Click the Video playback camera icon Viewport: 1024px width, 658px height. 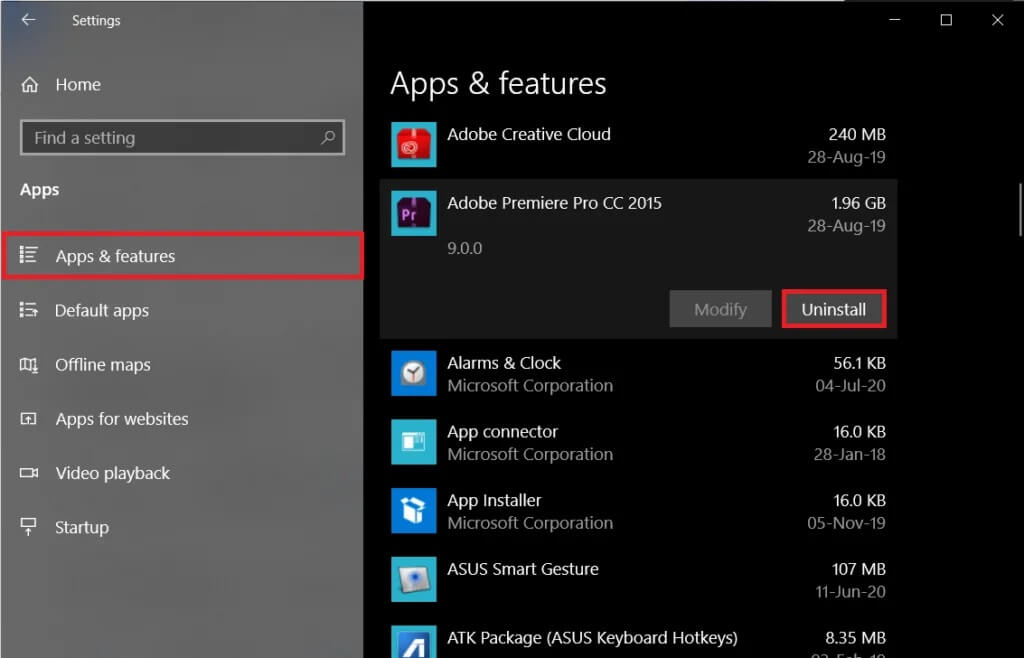29,473
